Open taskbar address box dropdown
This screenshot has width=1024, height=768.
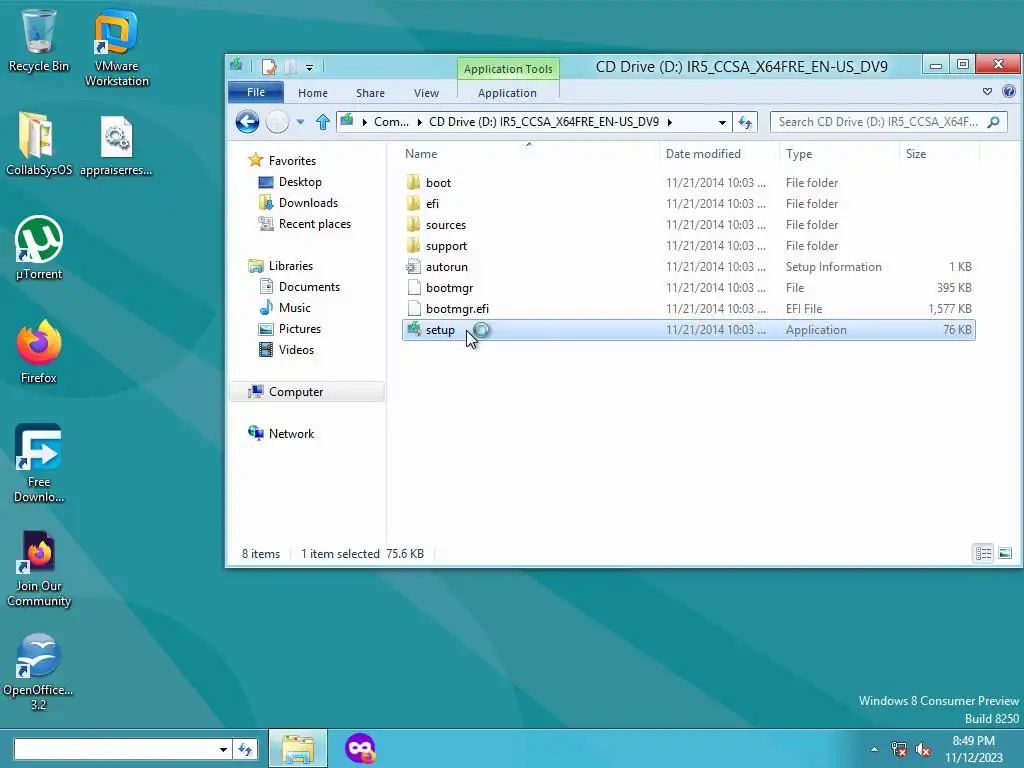click(x=223, y=749)
